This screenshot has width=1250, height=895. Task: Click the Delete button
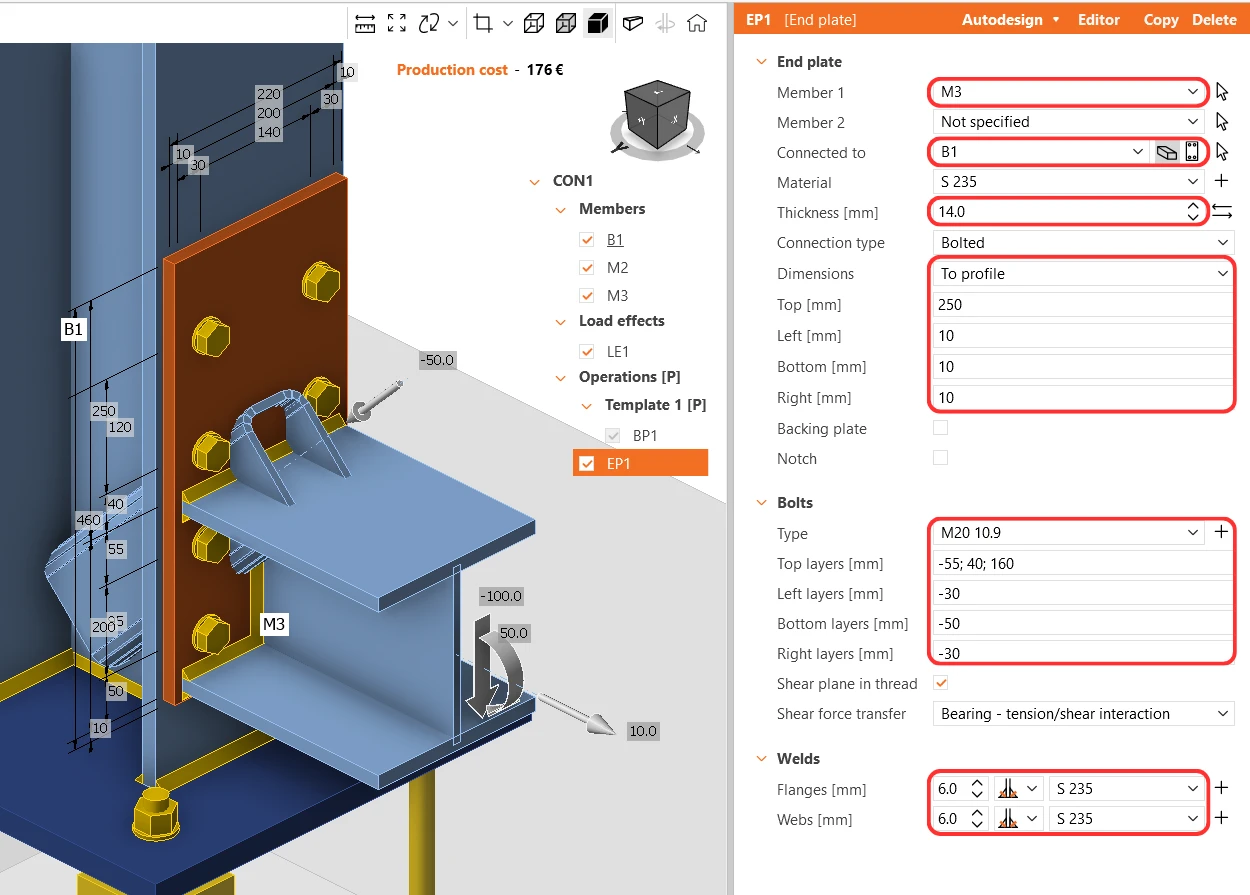(x=1214, y=20)
